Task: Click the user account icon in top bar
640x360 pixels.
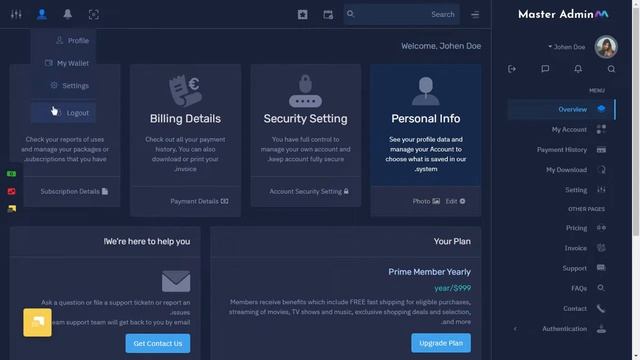Action: click(x=42, y=15)
